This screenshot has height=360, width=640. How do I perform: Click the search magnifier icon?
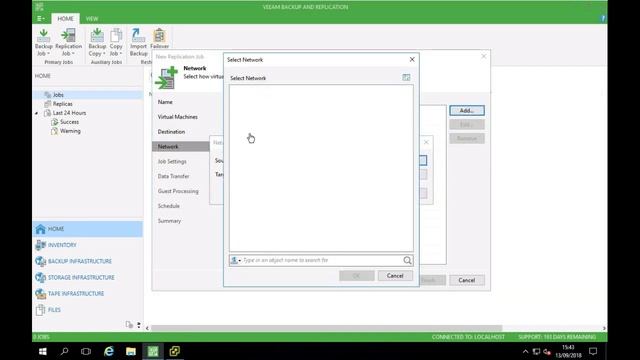(x=407, y=260)
